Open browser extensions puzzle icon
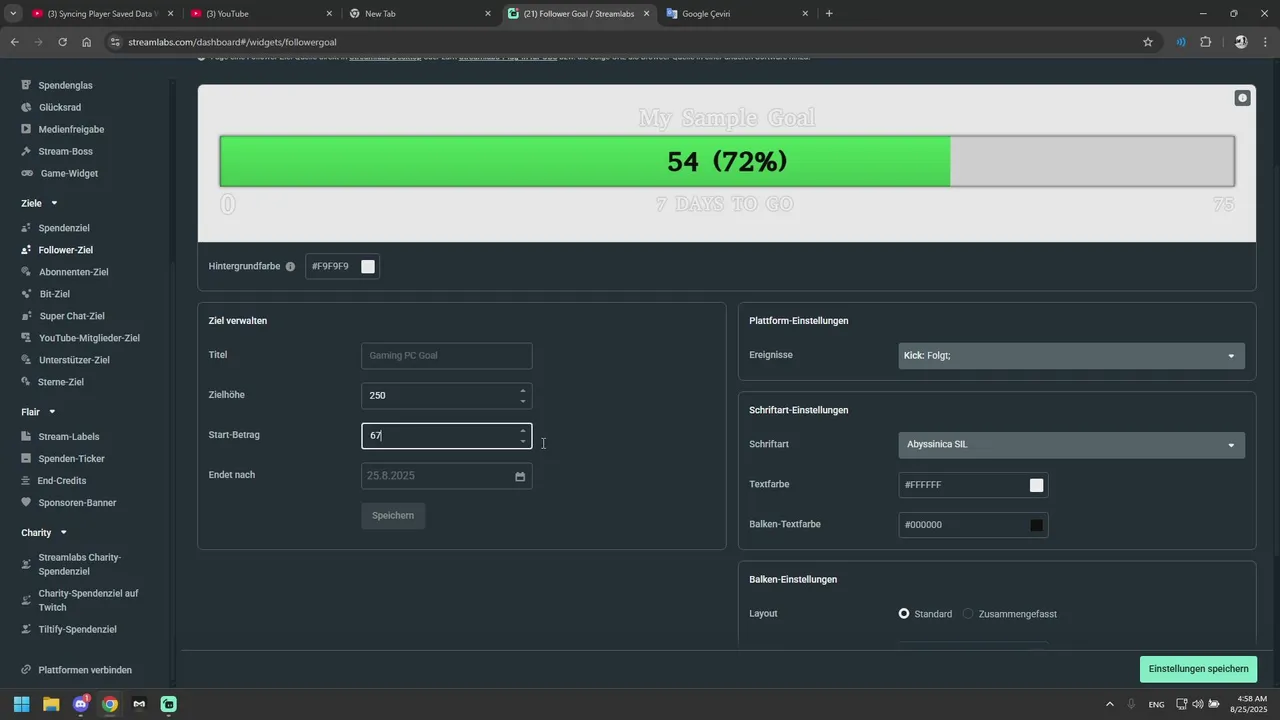 tap(1205, 42)
